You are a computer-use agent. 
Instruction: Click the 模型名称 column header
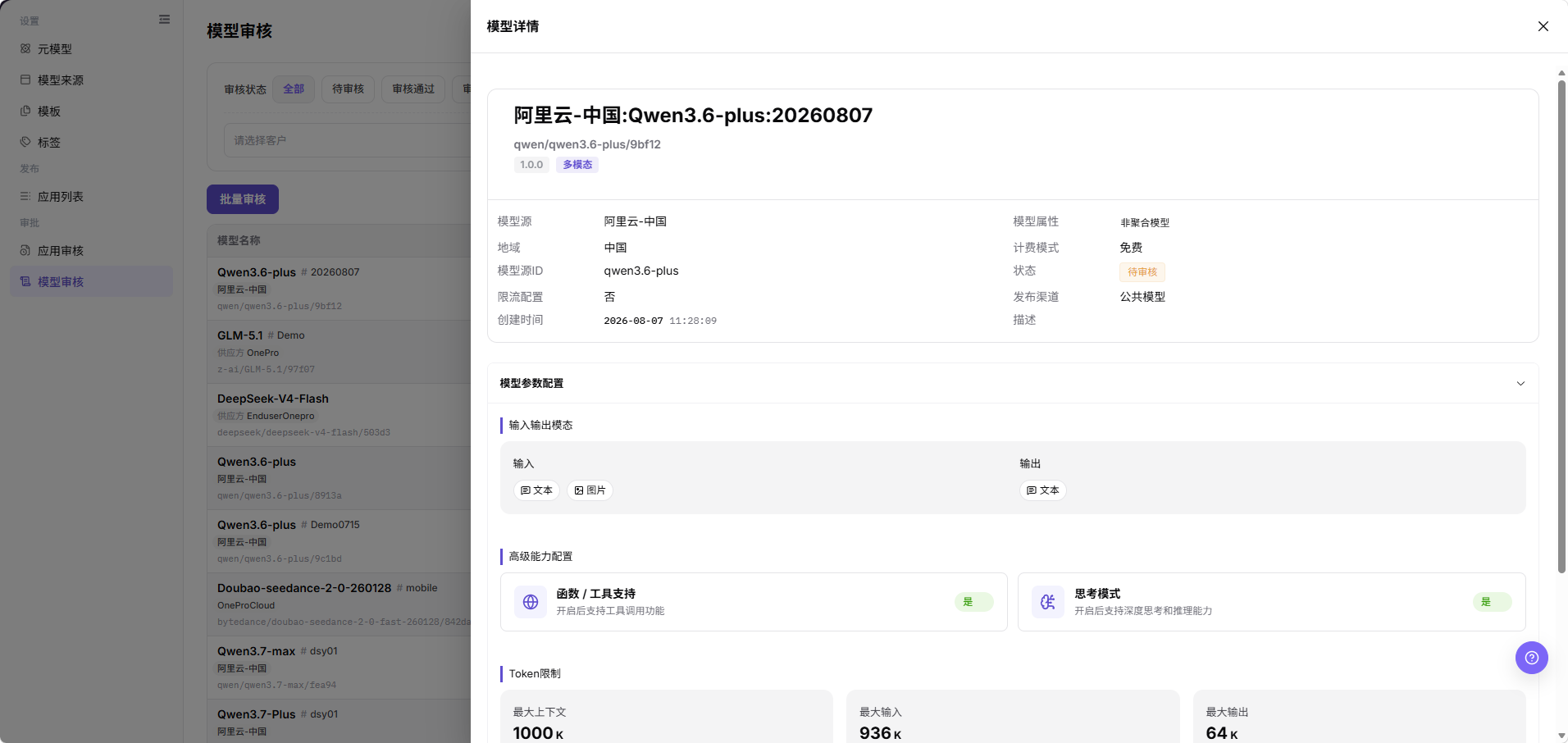[239, 240]
